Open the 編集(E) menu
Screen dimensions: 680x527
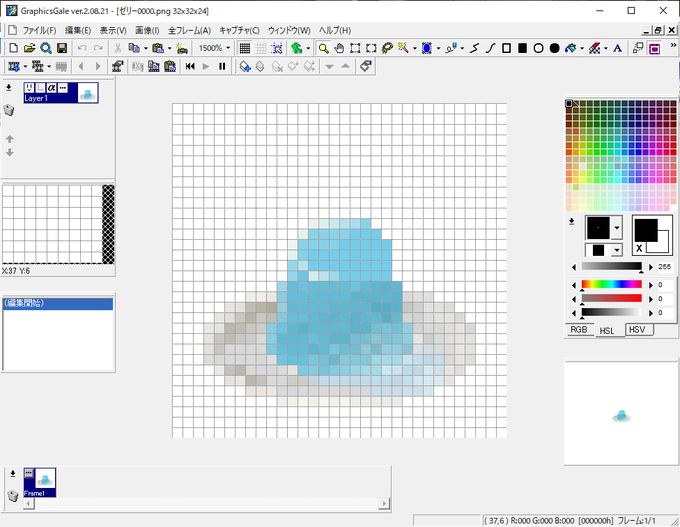[x=78, y=30]
